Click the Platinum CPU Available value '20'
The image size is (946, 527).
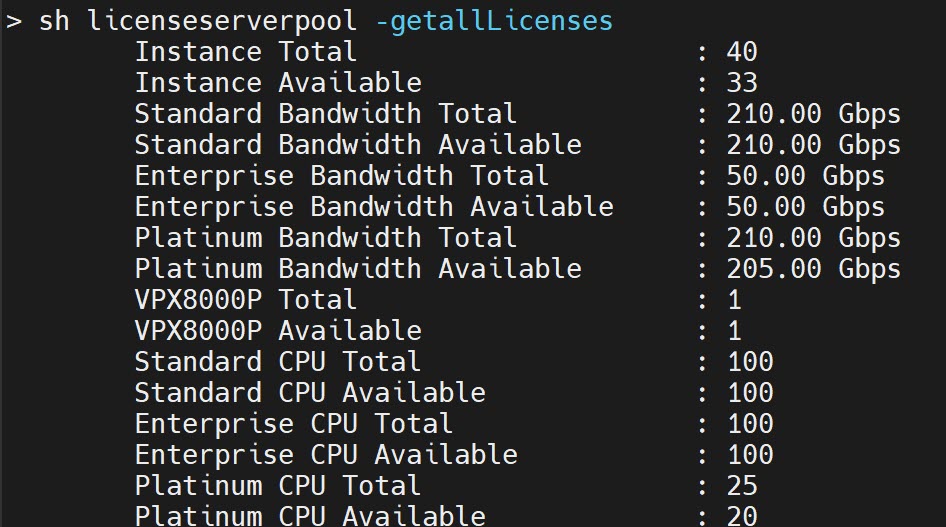tap(742, 516)
